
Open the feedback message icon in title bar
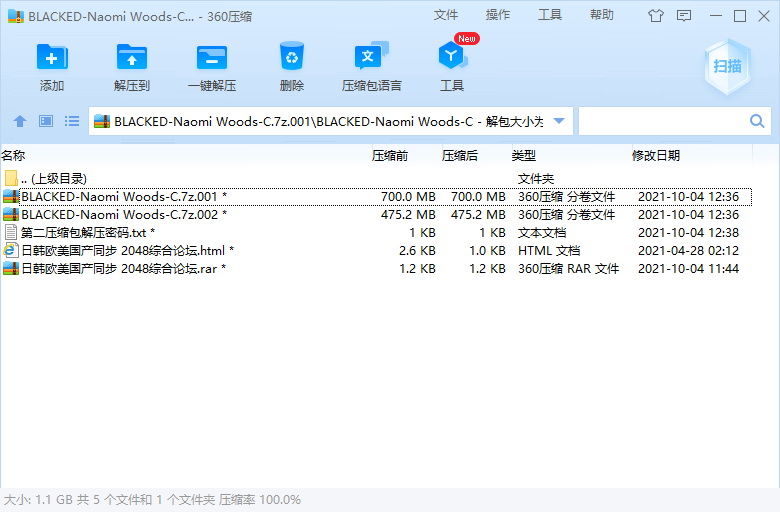pyautogui.click(x=684, y=16)
